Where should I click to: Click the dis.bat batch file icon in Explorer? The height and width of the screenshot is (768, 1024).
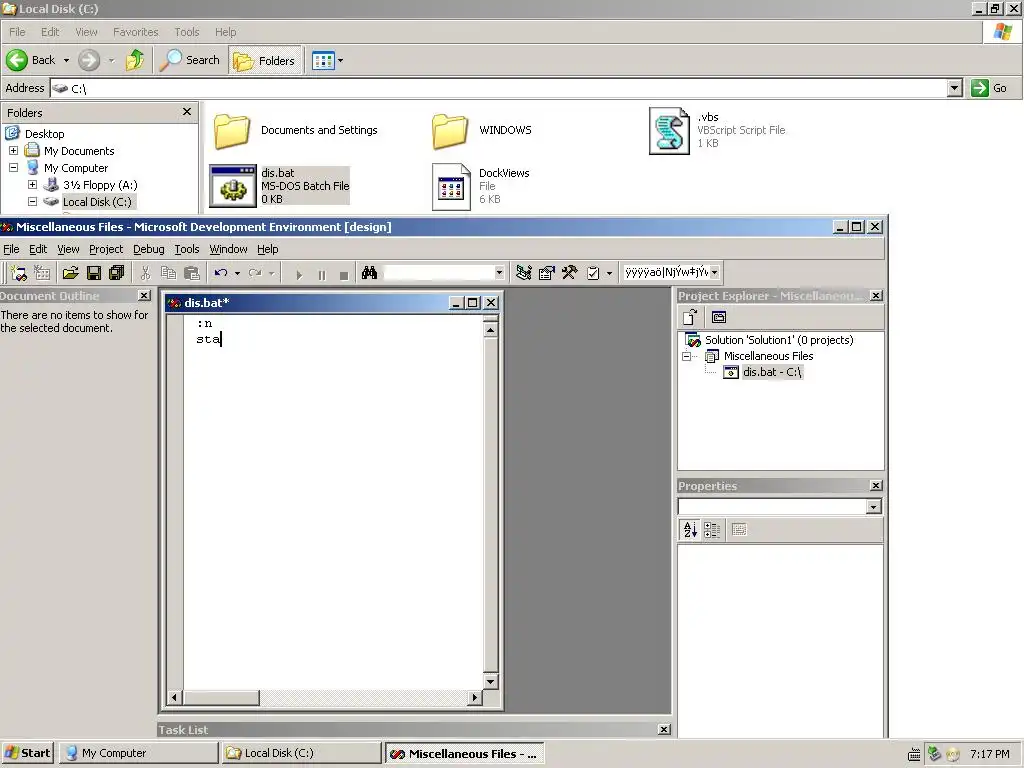click(233, 186)
